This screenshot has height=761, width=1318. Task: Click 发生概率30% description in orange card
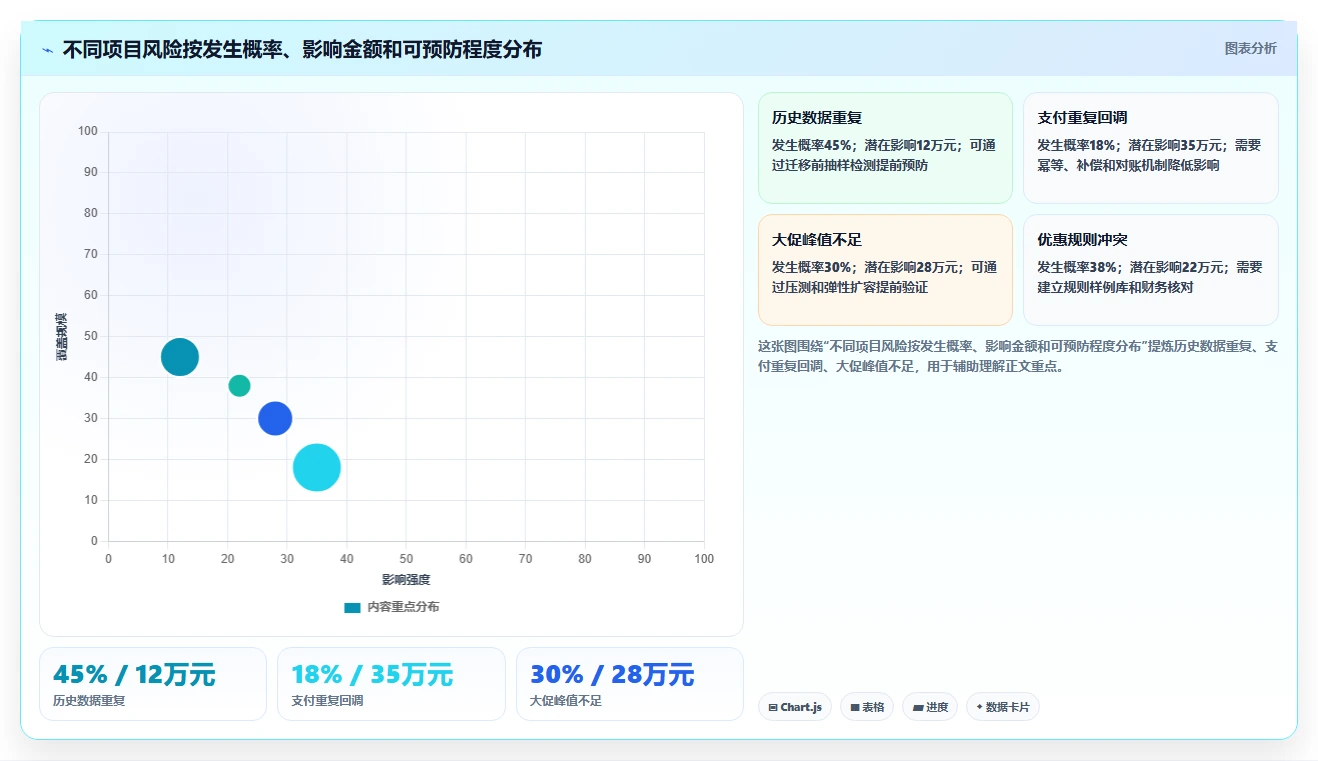(x=884, y=277)
